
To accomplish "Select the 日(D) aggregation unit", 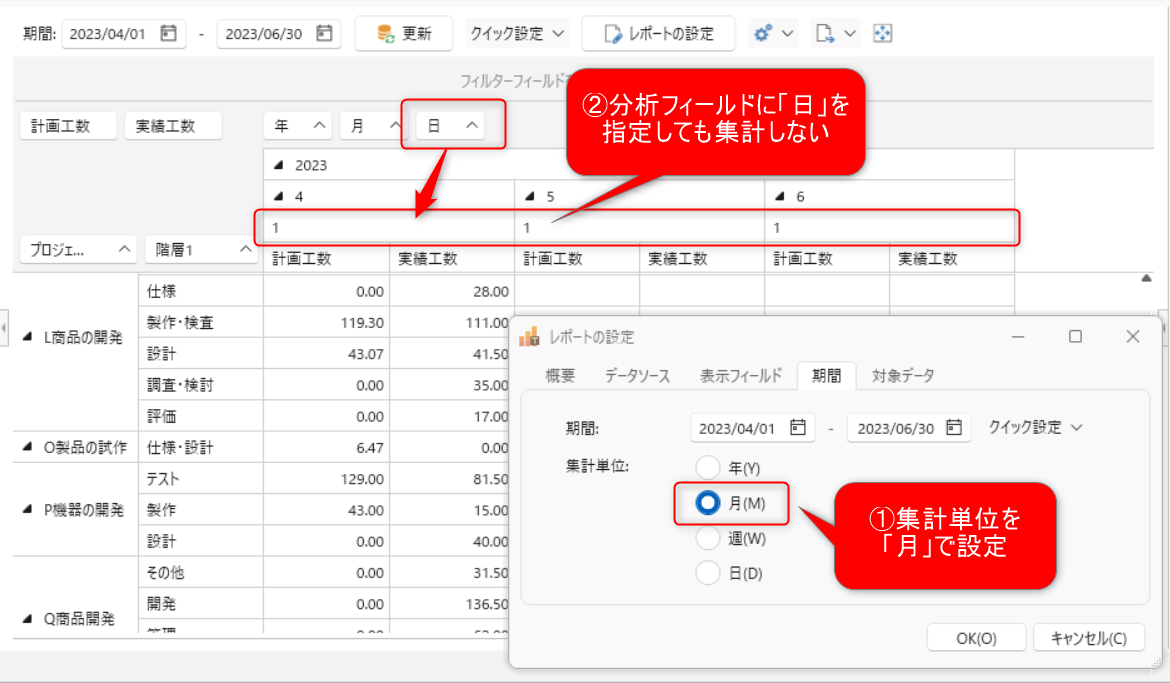I will 708,573.
